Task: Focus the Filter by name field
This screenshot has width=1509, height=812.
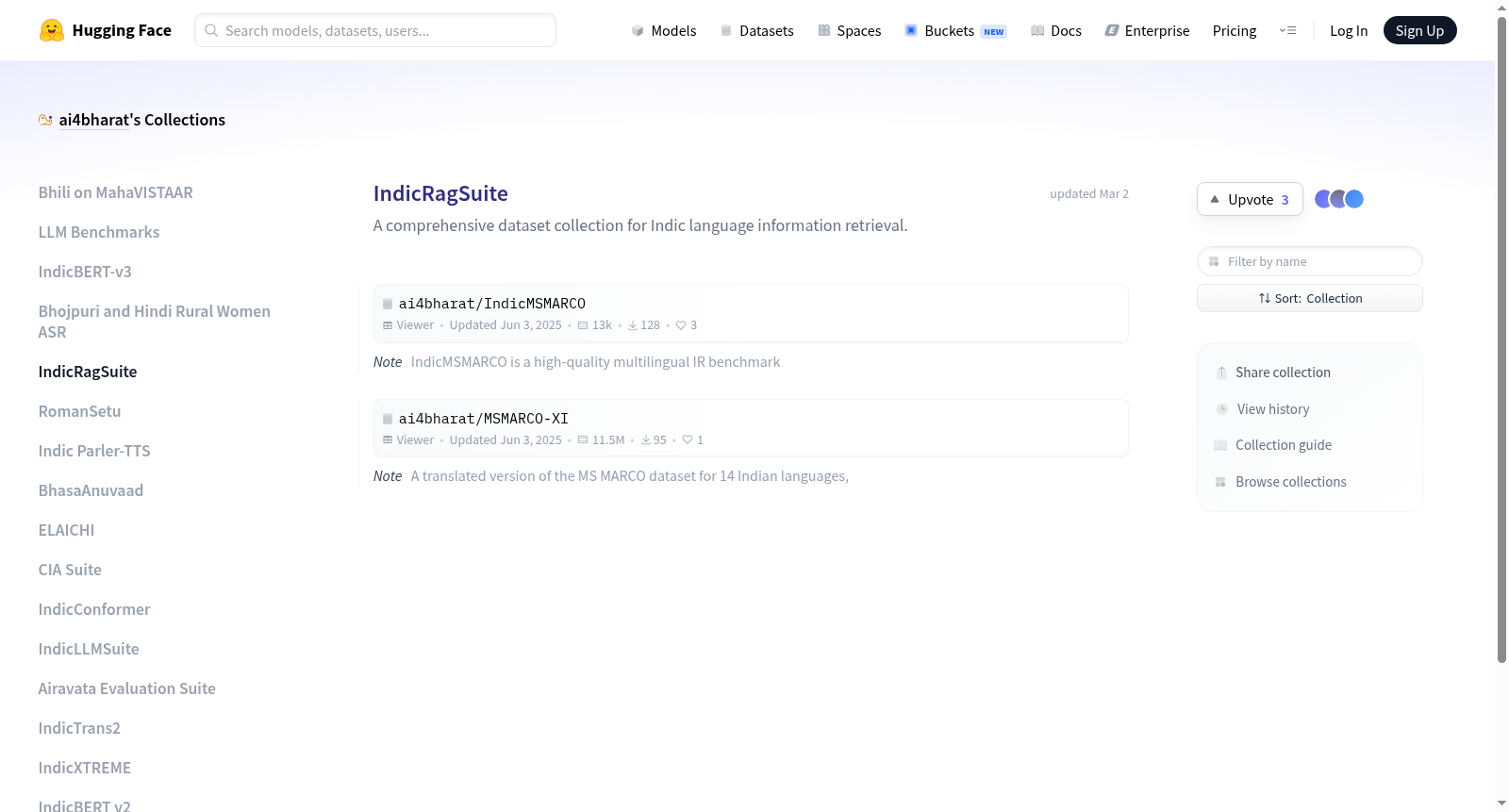Action: click(1310, 261)
